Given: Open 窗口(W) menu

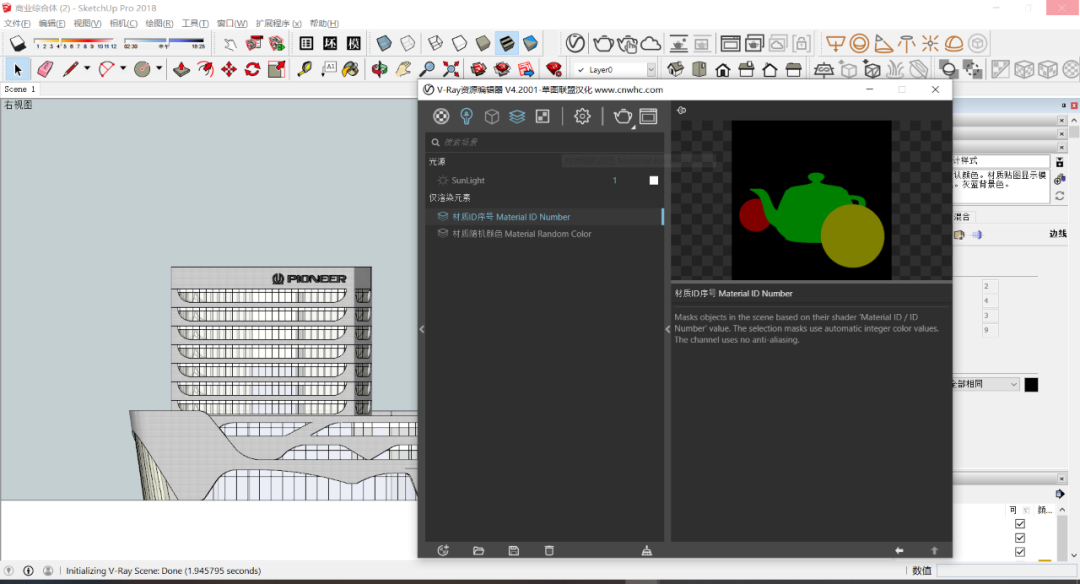Looking at the screenshot, I should pyautogui.click(x=232, y=23).
